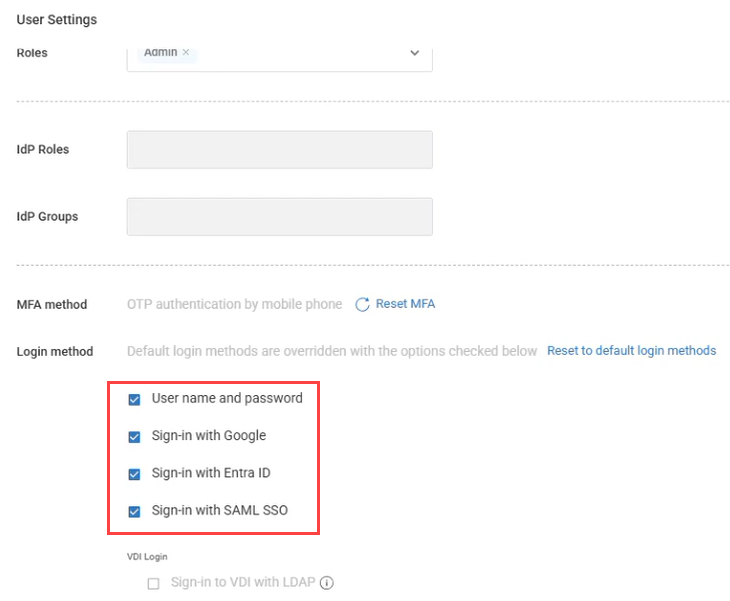Click the Login method label

[55, 351]
